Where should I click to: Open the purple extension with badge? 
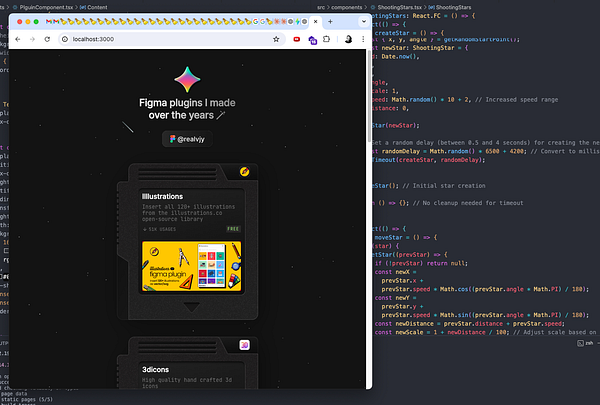[x=312, y=39]
